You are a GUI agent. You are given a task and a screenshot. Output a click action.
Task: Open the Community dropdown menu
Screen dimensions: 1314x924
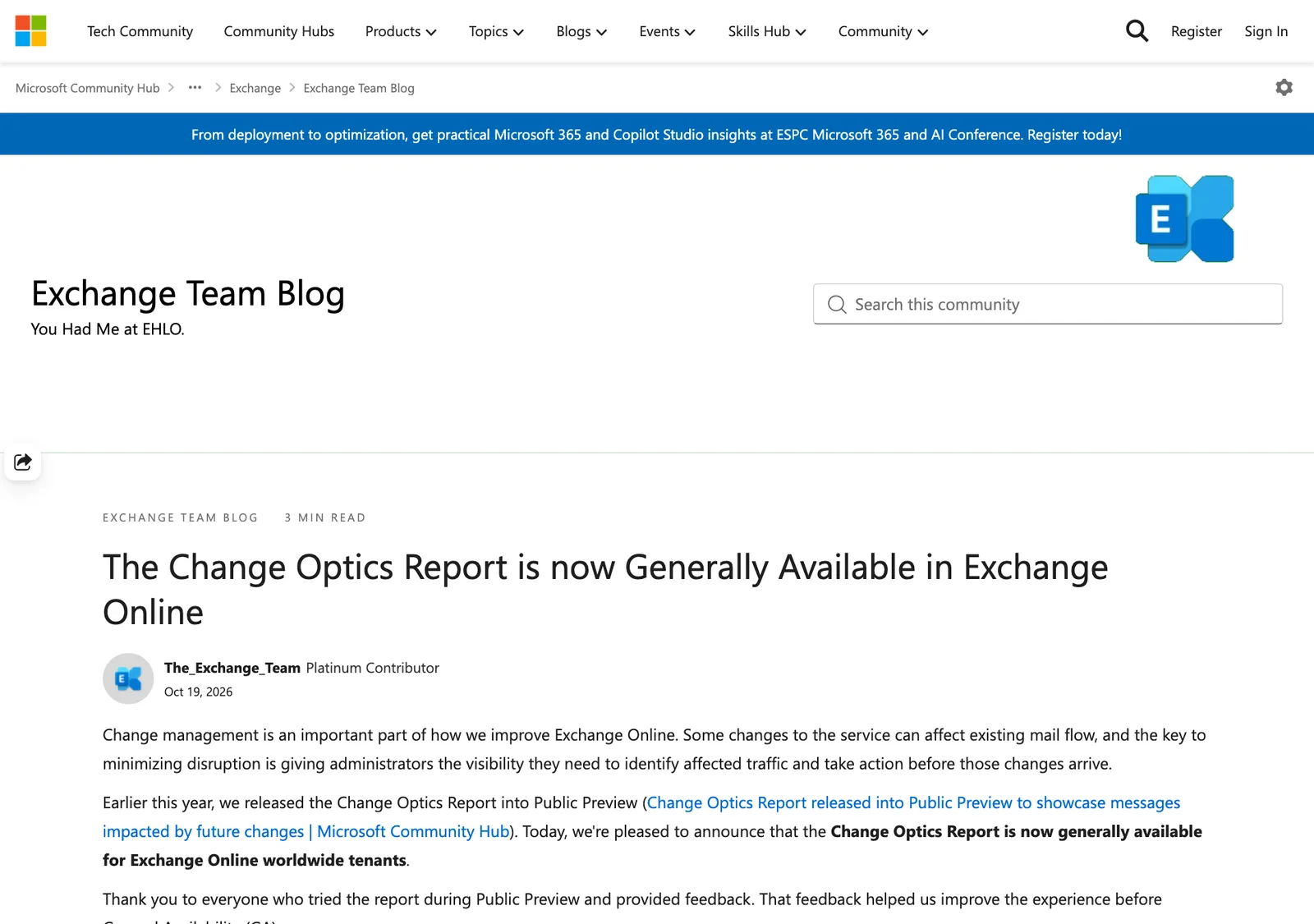[x=883, y=31]
